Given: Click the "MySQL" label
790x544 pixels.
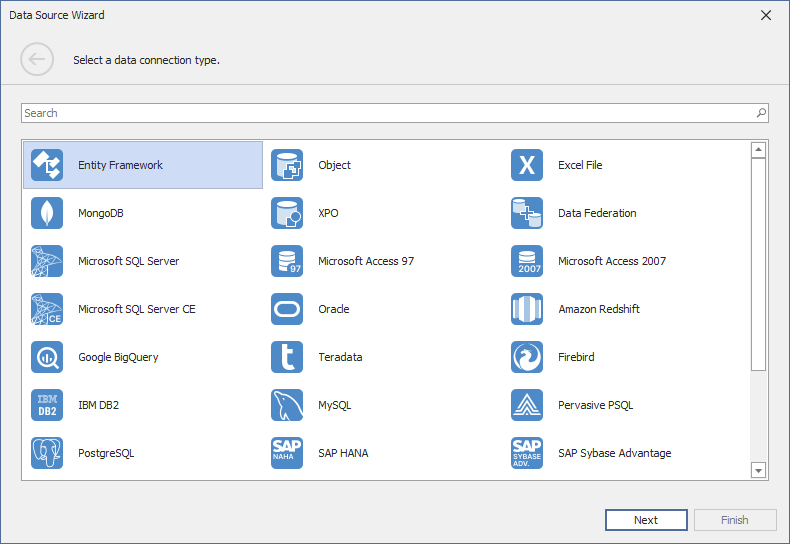Looking at the screenshot, I should point(335,405).
